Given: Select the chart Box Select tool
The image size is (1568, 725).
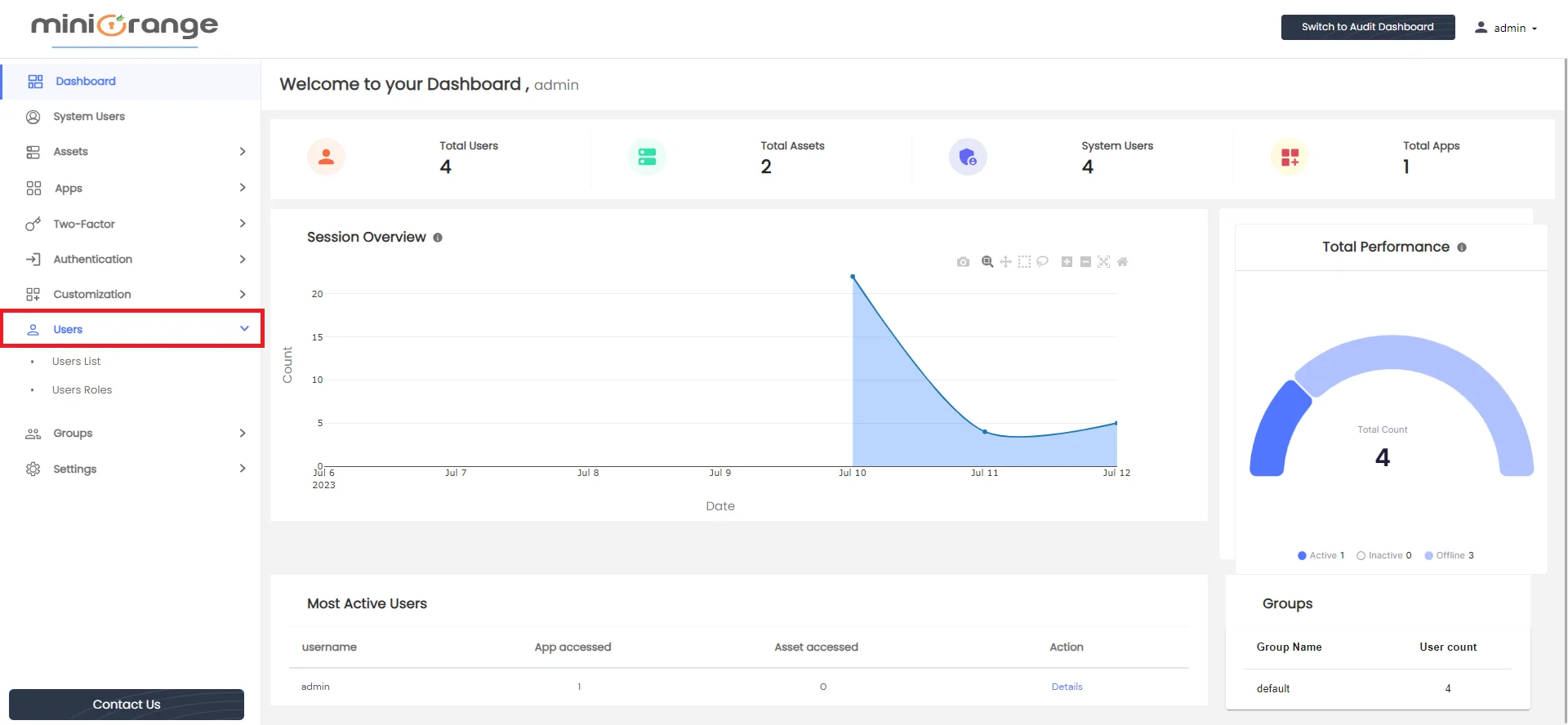Looking at the screenshot, I should point(1024,262).
